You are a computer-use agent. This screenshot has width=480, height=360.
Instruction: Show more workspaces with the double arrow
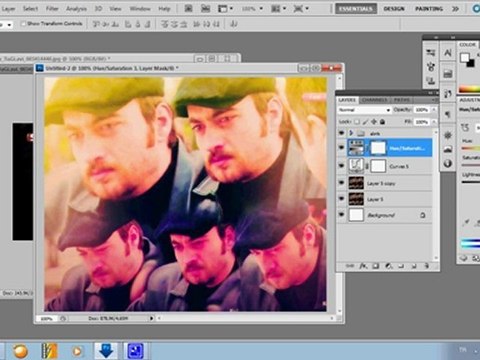coord(455,9)
